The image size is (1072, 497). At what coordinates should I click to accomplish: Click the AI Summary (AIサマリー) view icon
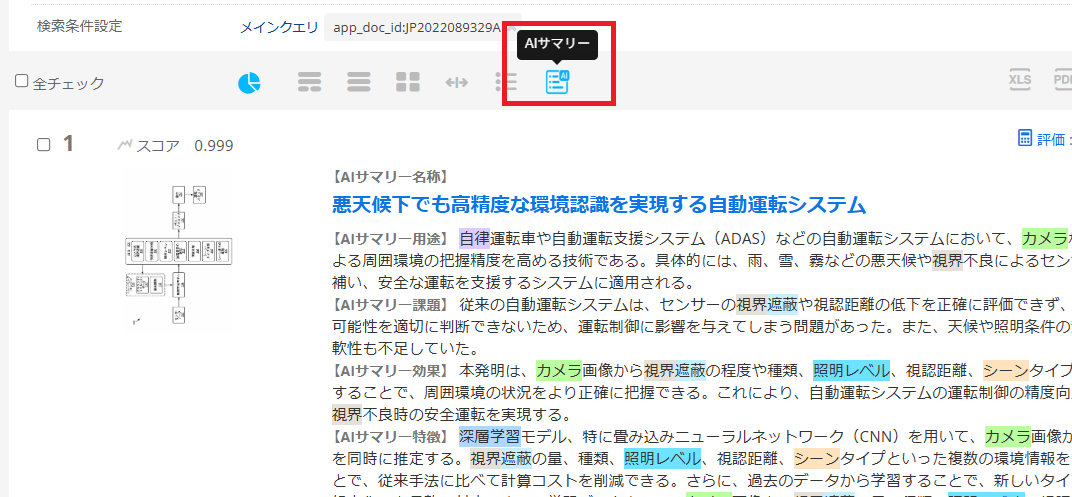[557, 82]
